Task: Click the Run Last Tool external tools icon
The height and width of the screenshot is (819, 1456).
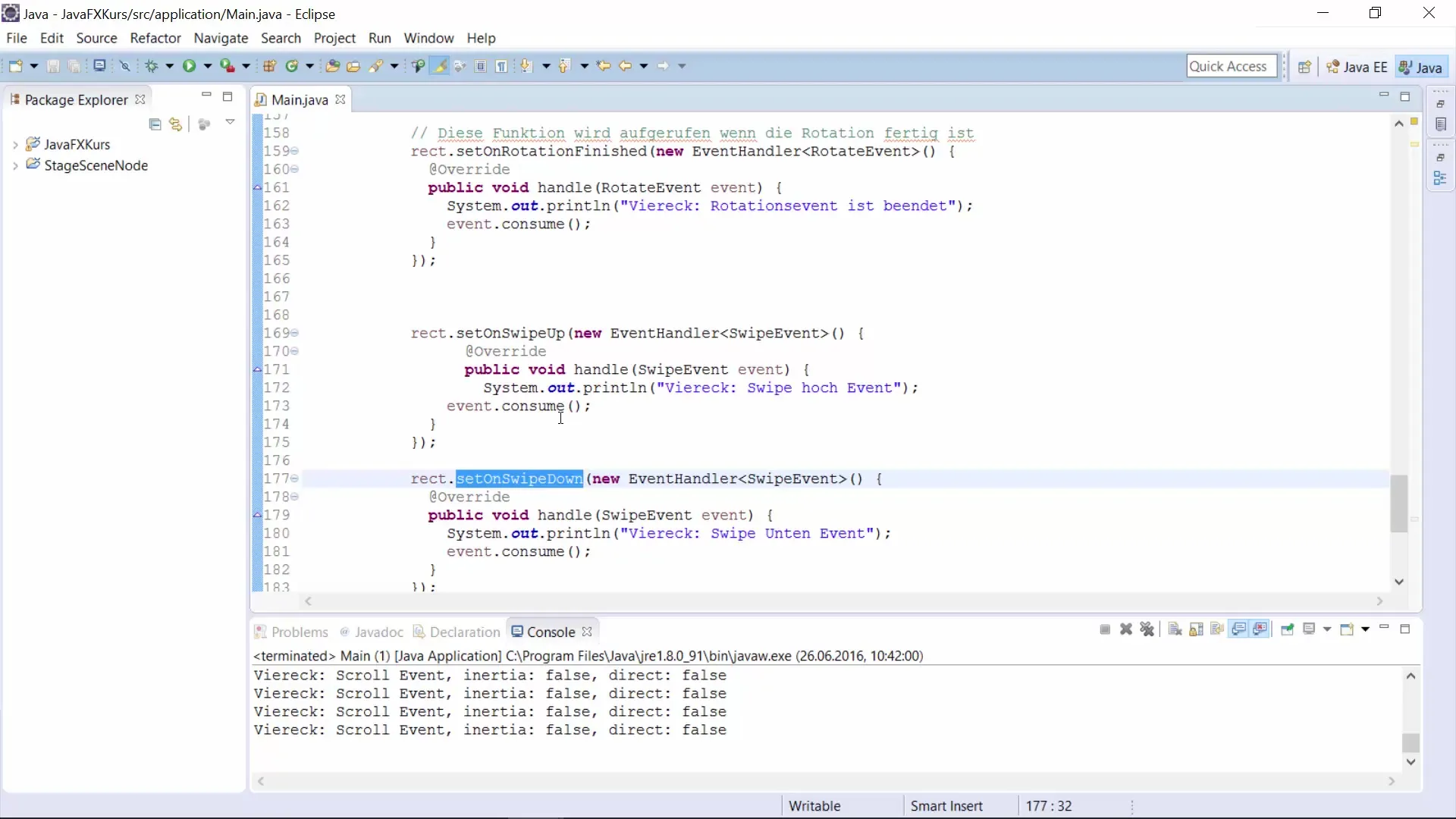Action: (227, 66)
